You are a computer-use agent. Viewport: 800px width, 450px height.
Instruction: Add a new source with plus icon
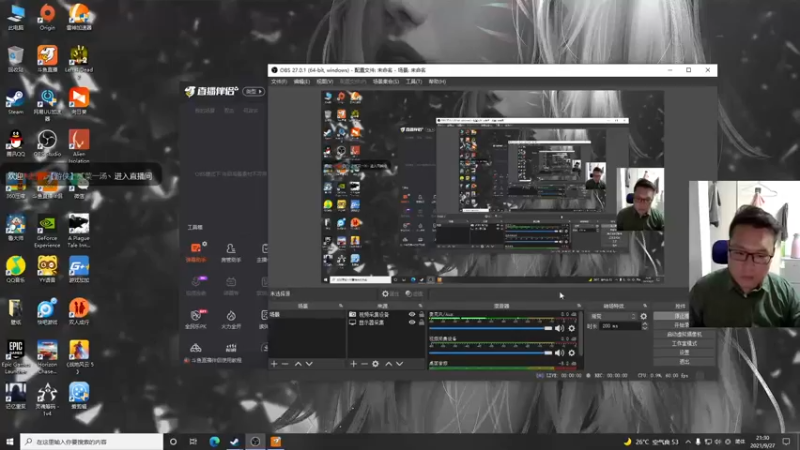point(353,364)
